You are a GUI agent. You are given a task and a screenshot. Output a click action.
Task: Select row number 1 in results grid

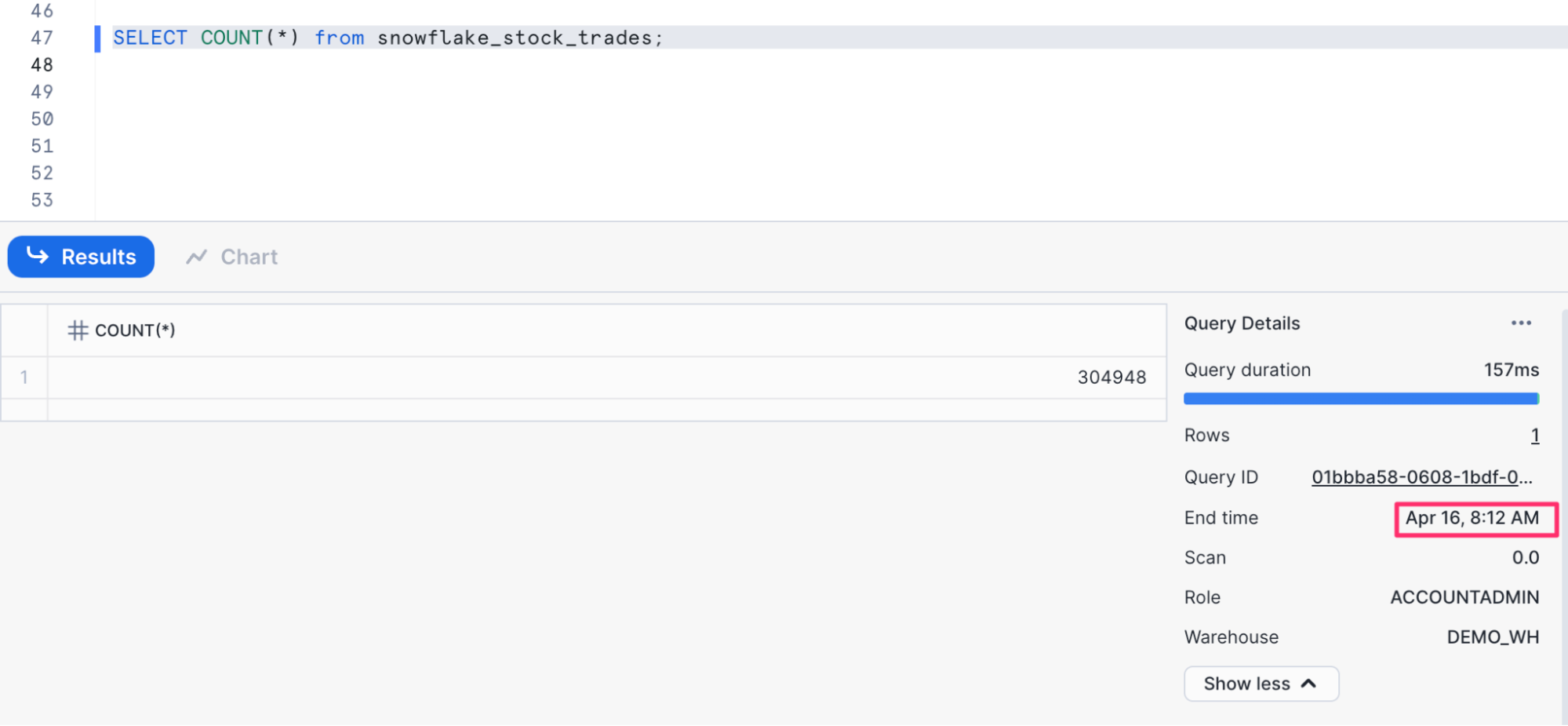pyautogui.click(x=24, y=378)
